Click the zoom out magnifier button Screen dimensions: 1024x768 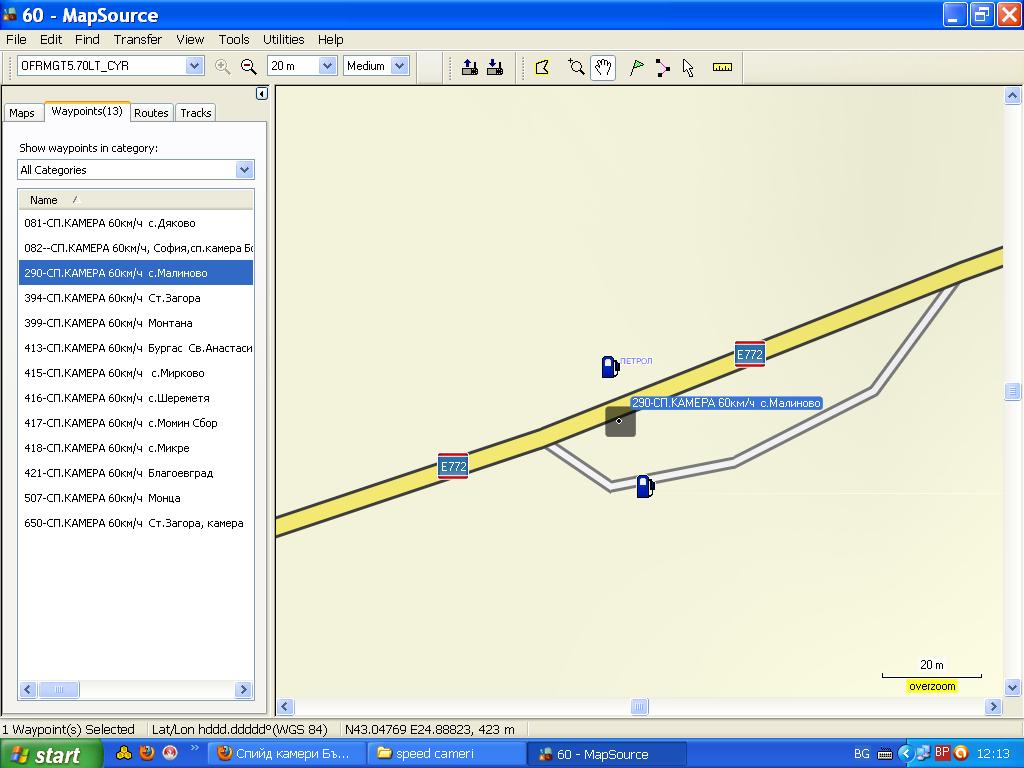coord(249,66)
